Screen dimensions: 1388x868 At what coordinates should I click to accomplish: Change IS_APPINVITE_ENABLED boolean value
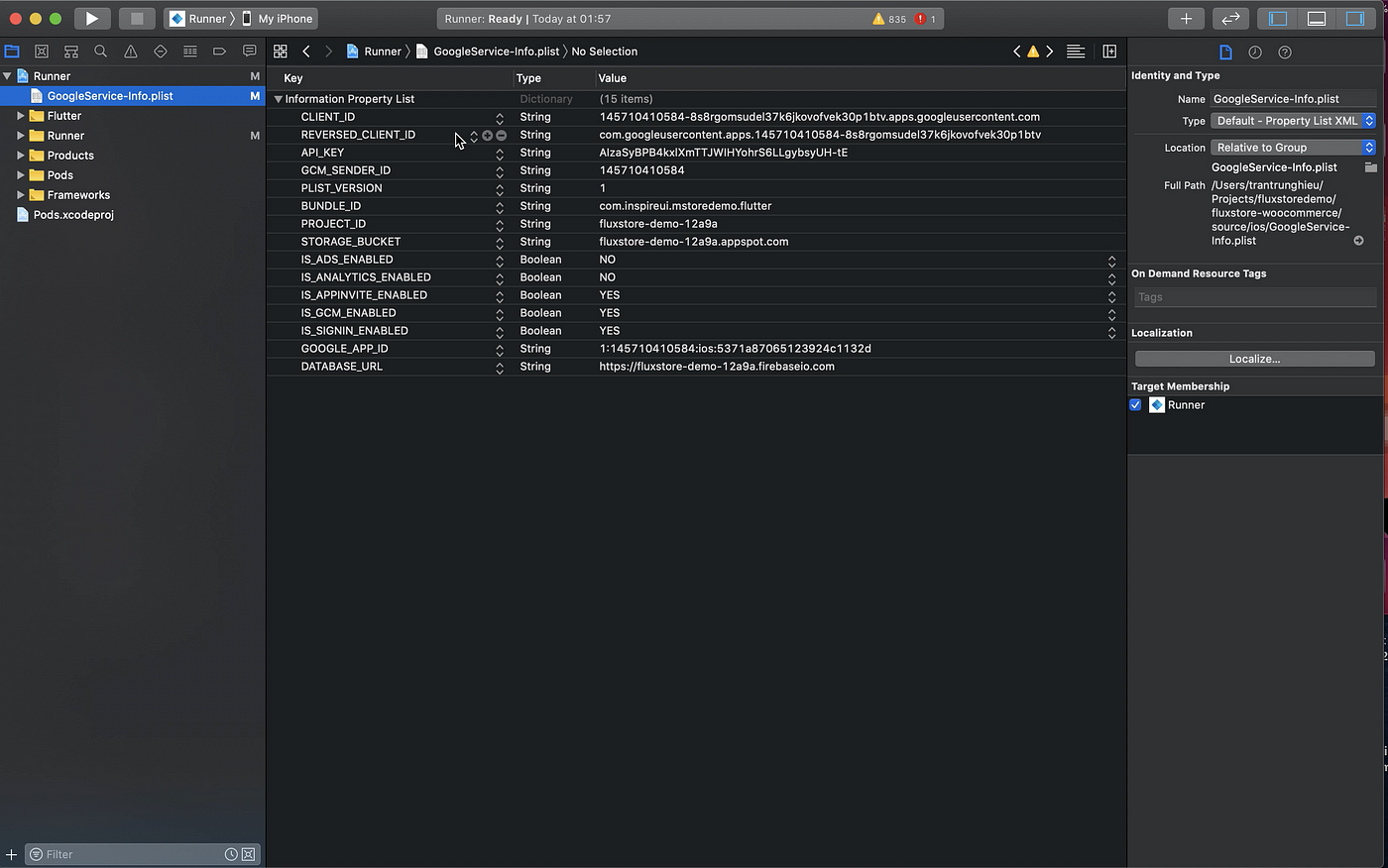pos(1111,296)
